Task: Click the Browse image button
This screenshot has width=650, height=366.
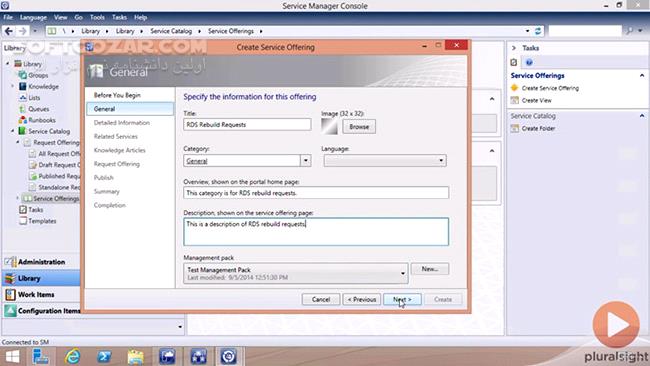Action: [x=359, y=127]
